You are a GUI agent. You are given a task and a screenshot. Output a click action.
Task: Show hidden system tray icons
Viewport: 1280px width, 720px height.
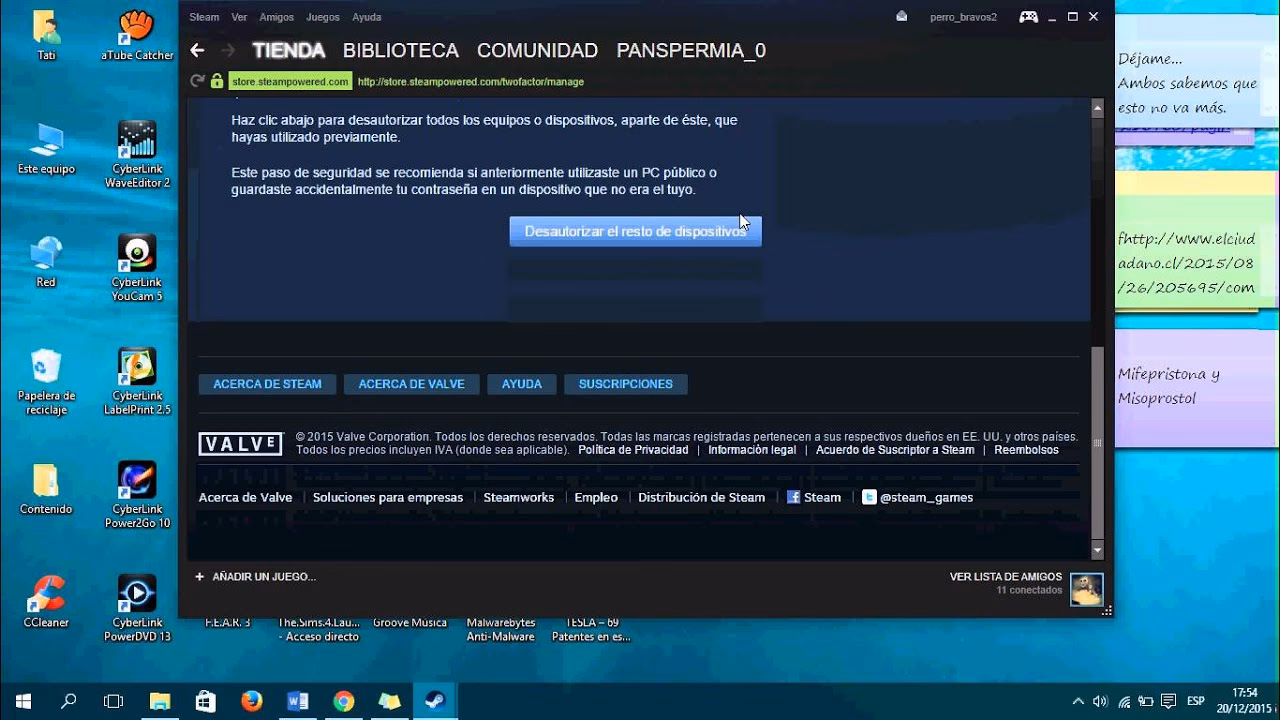point(1078,701)
